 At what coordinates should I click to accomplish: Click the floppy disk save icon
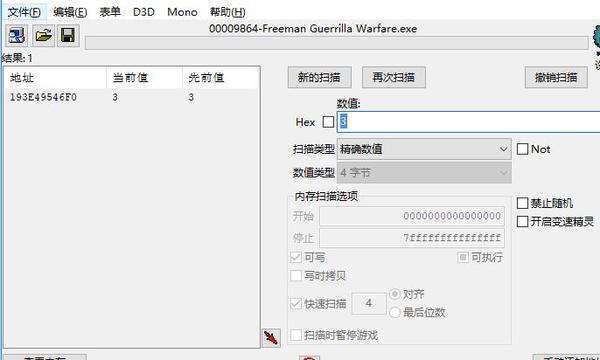coord(68,36)
